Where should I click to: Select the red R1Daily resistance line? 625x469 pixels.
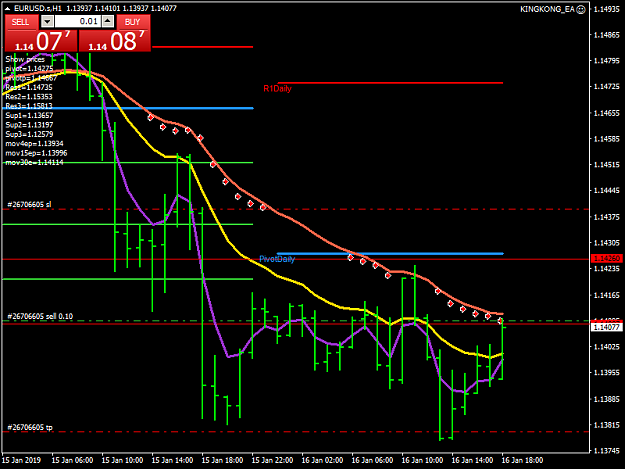390,83
